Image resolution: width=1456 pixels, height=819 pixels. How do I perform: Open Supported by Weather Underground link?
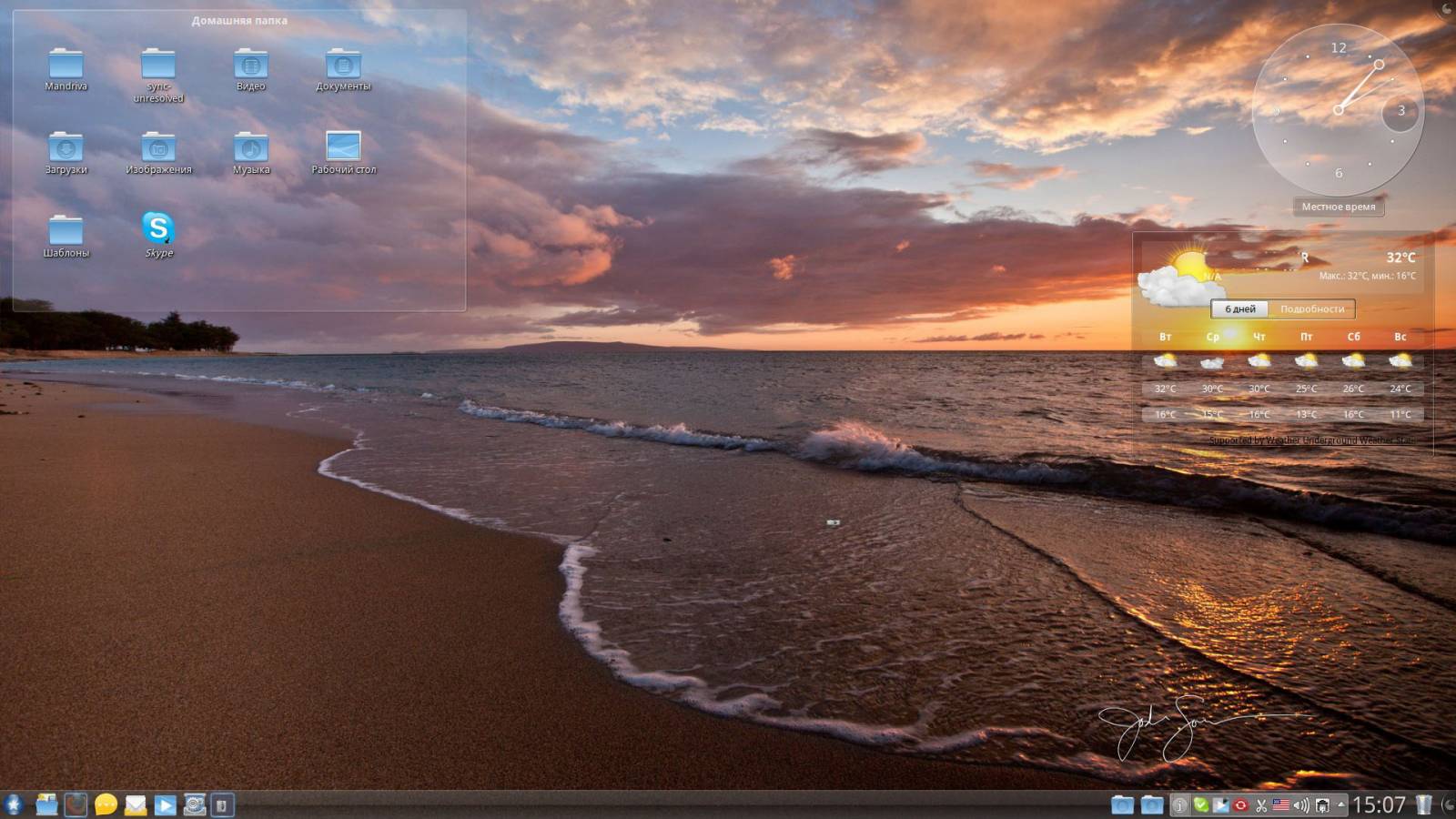pos(1312,440)
